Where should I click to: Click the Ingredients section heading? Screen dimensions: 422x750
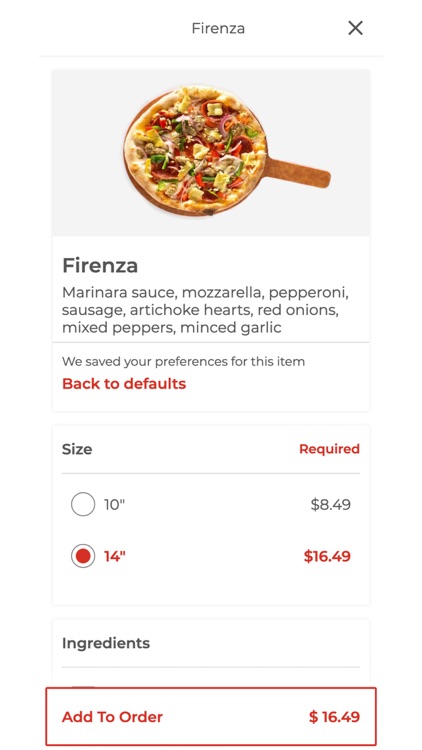[x=106, y=643]
